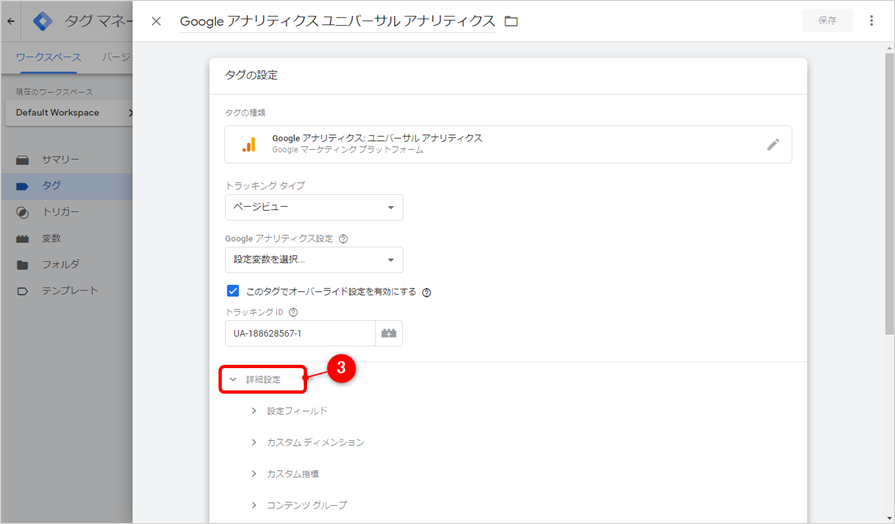895x524 pixels.
Task: Click the タグの設定 heading text
Action: tap(251, 75)
